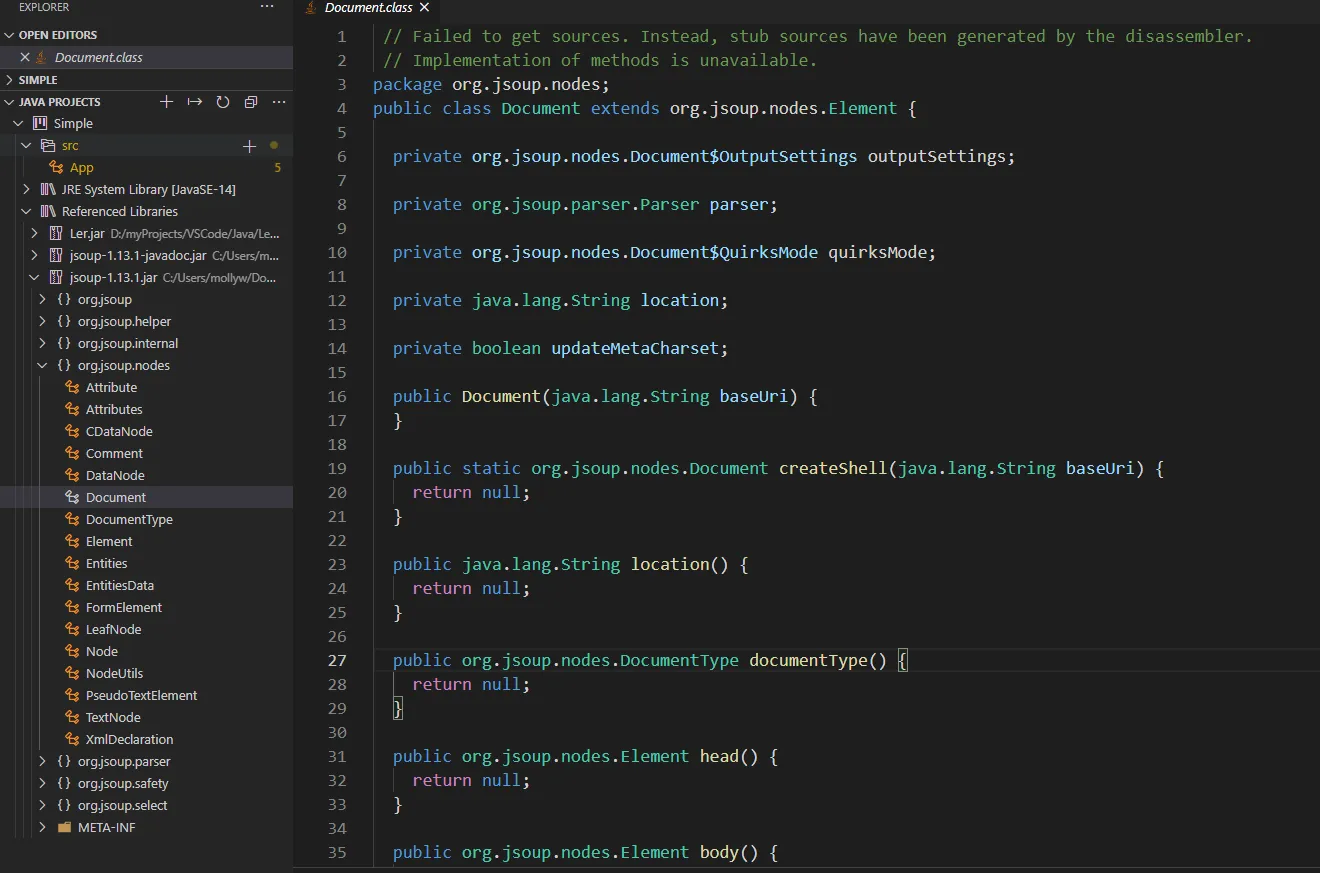This screenshot has width=1320, height=873.
Task: Click the DocumentType class icon
Action: point(72,520)
